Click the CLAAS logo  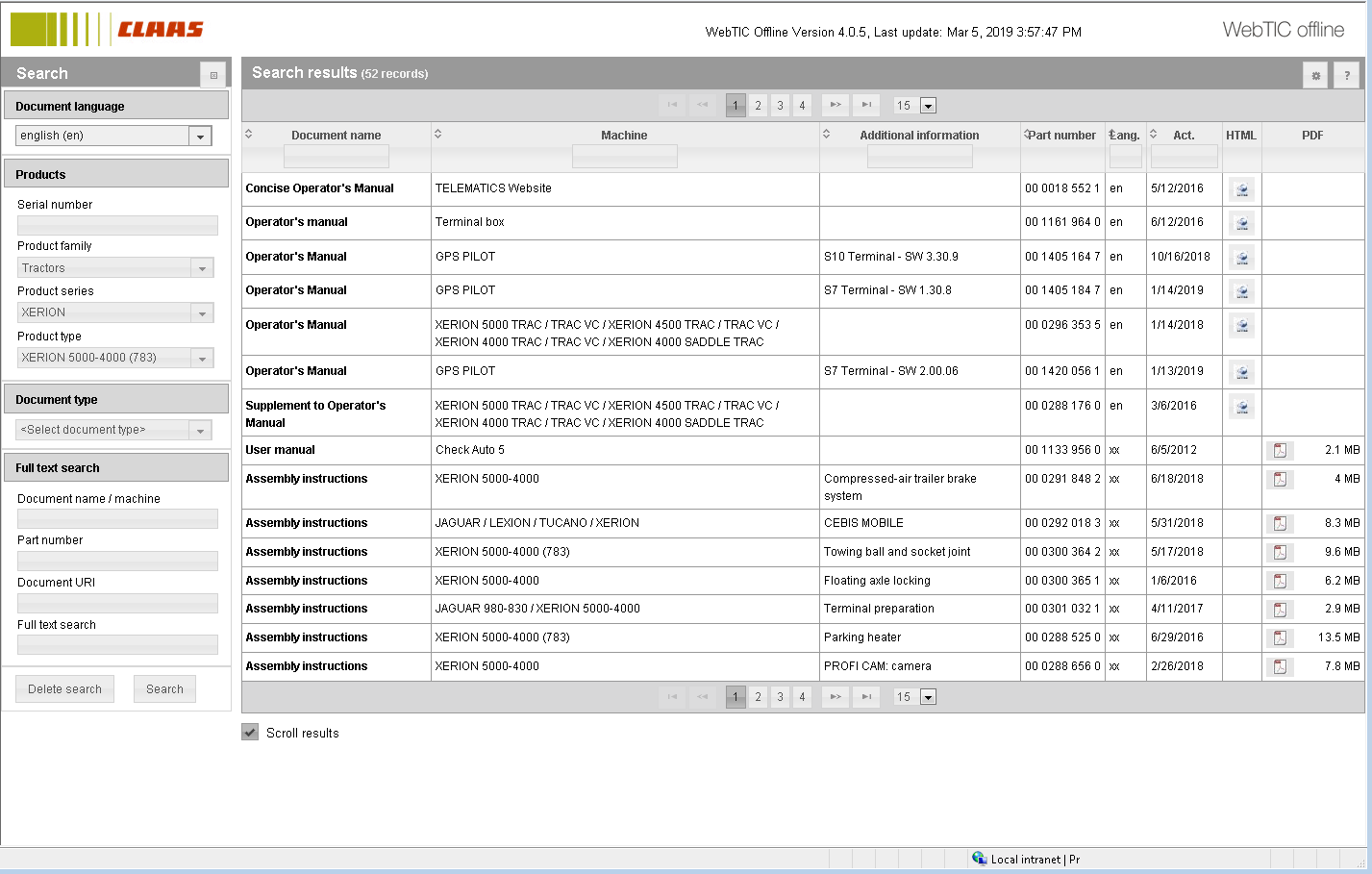[107, 29]
